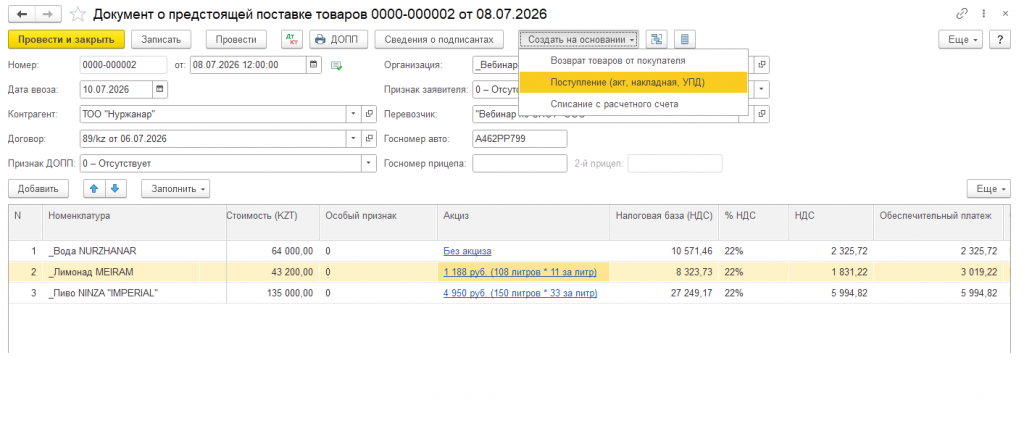Expand Заполнить dropdown
1024x421 pixels.
coord(176,189)
